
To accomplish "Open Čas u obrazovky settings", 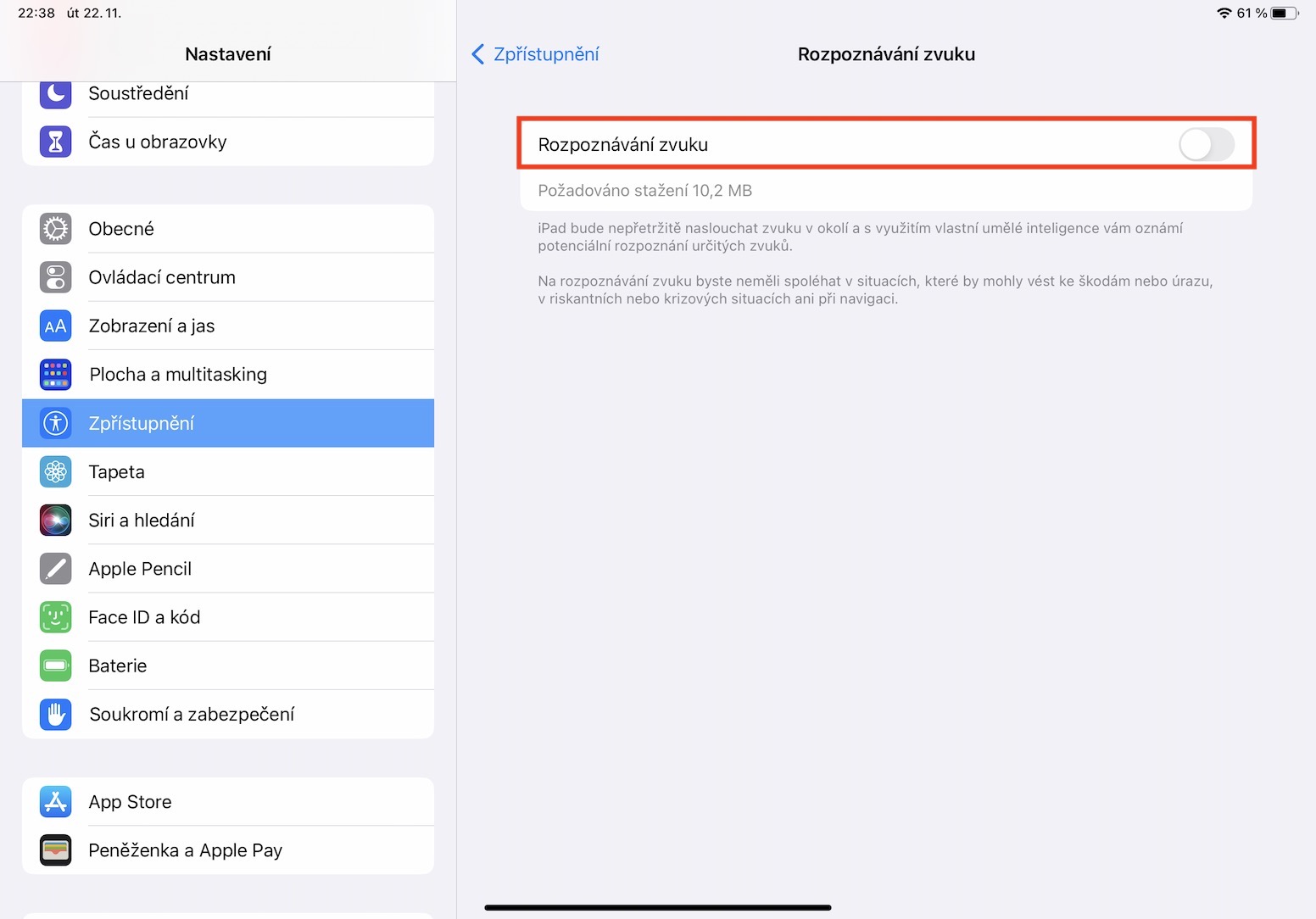I will [x=227, y=142].
